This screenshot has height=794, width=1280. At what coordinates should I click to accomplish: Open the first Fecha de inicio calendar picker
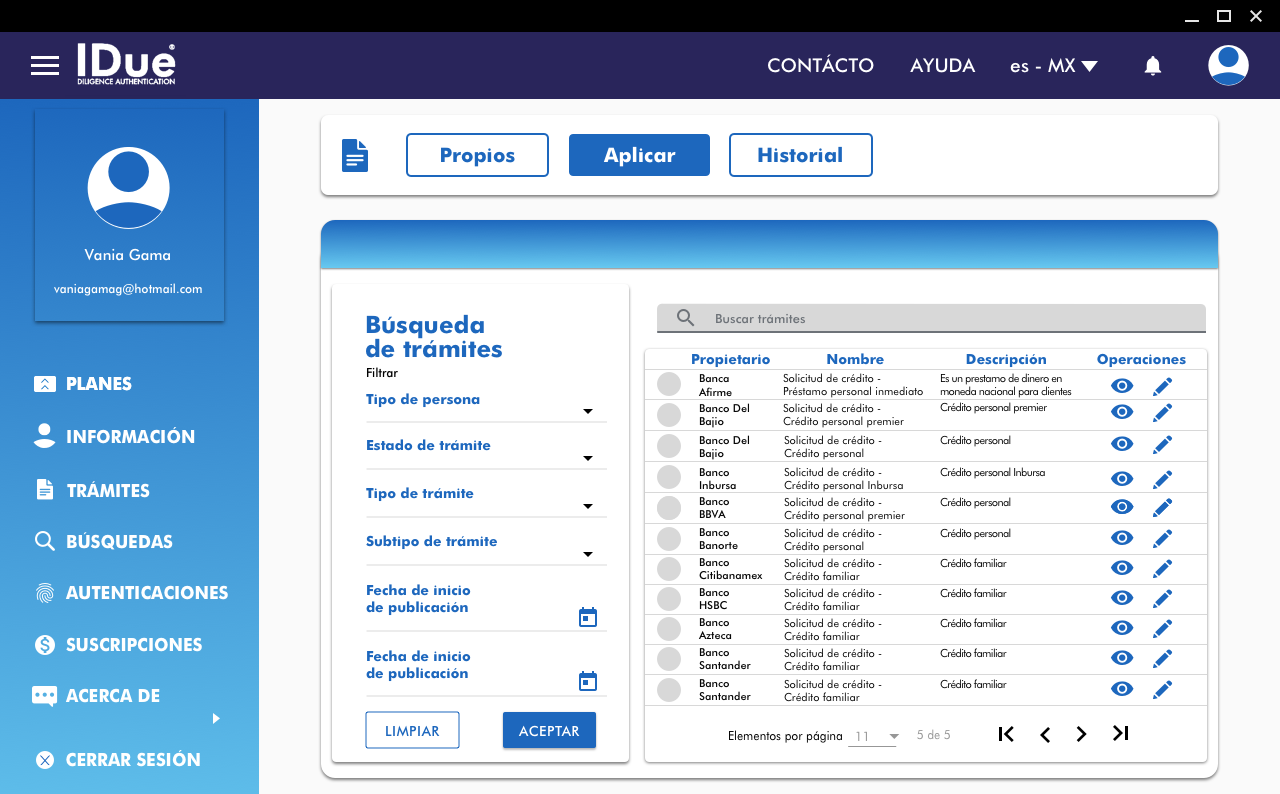click(x=588, y=617)
